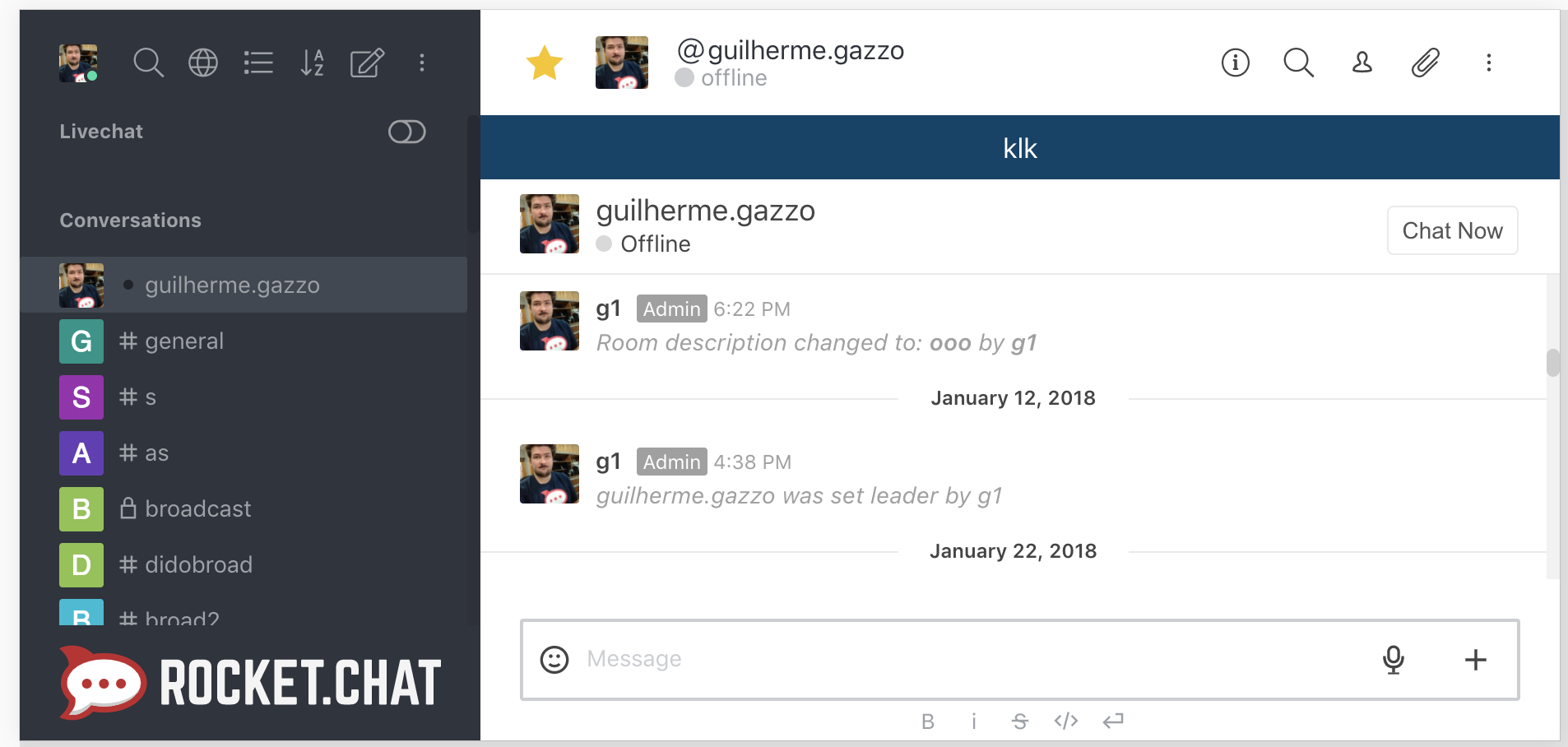Image resolution: width=1568 pixels, height=747 pixels.
Task: Open the sidebar three-dot options menu
Action: point(422,63)
